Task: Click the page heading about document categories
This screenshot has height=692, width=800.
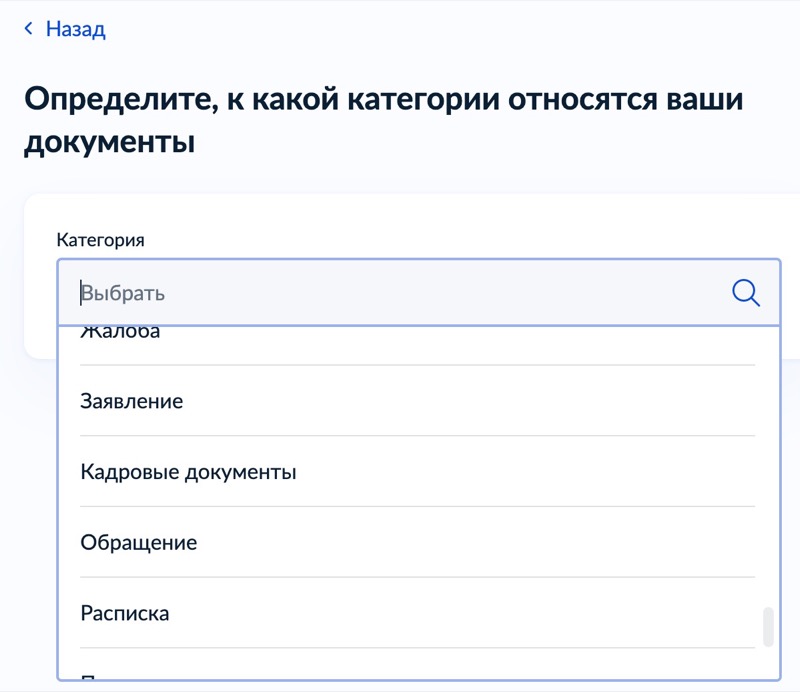Action: pyautogui.click(x=384, y=117)
